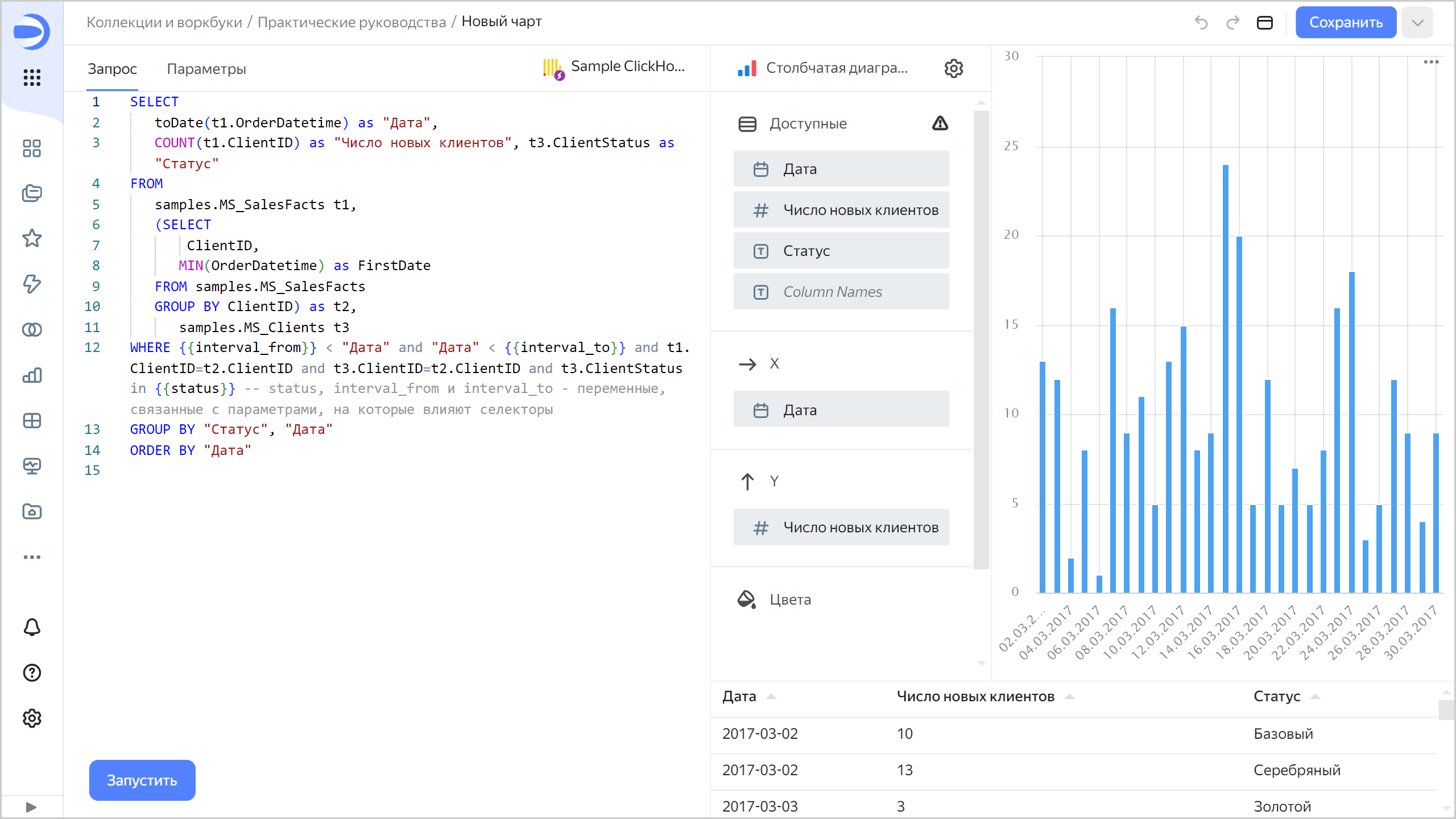
Task: Open the favorites star in sidebar
Action: click(32, 239)
